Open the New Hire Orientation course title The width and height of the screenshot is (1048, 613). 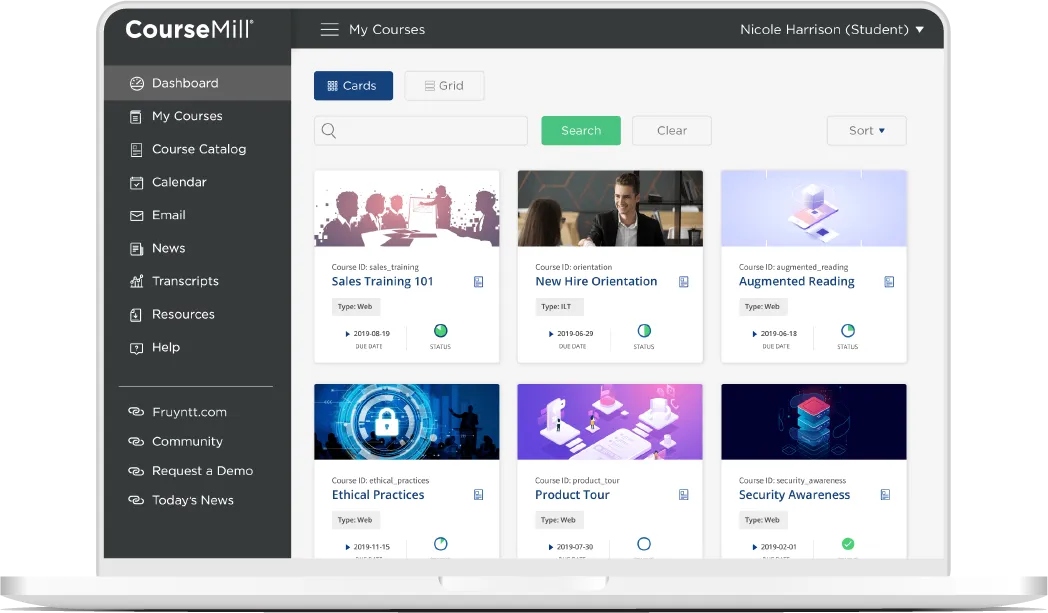(x=596, y=281)
